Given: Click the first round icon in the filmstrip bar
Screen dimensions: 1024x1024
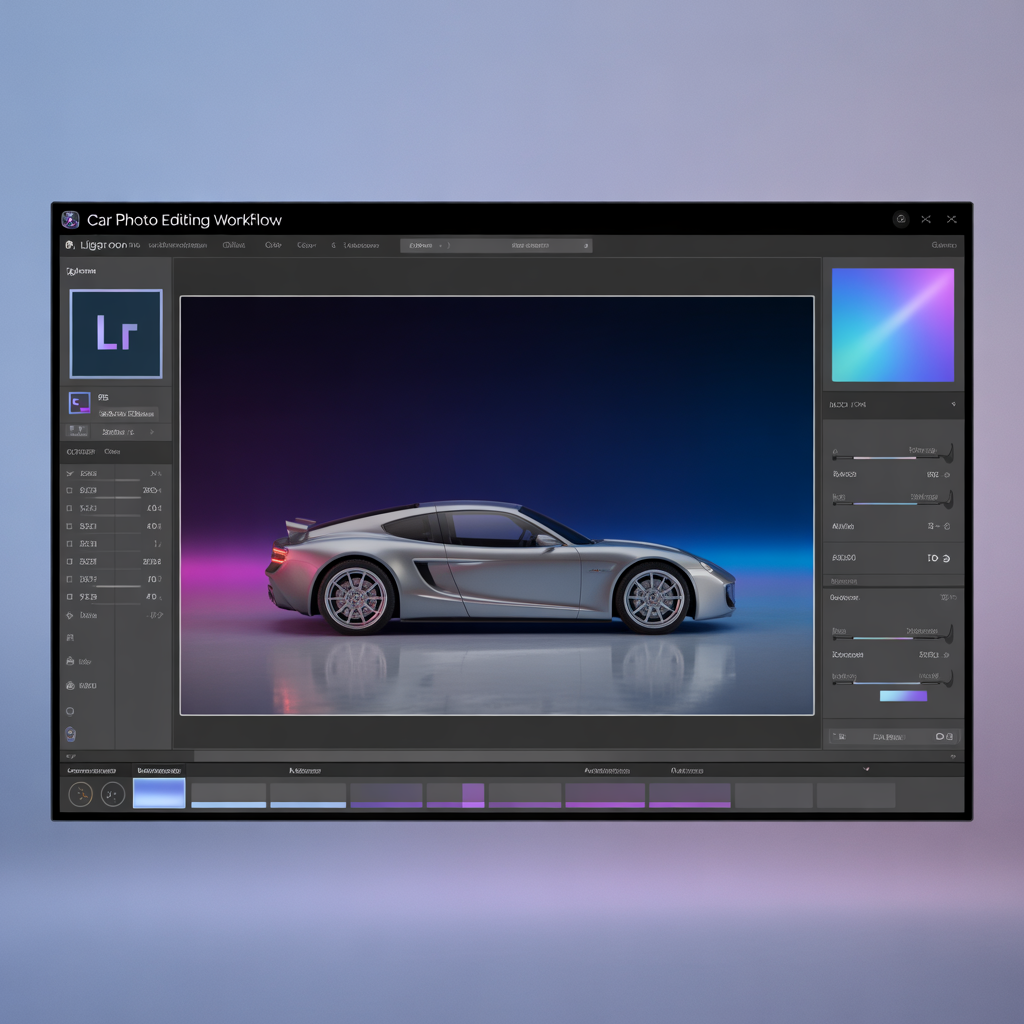Looking at the screenshot, I should tap(81, 794).
